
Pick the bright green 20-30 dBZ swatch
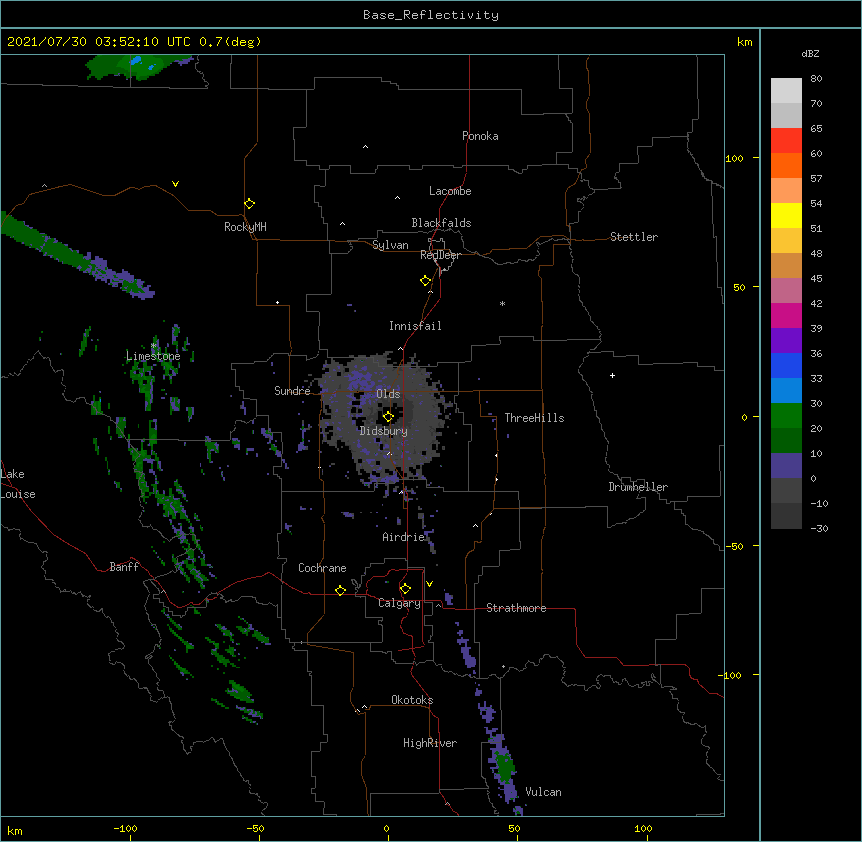point(786,416)
